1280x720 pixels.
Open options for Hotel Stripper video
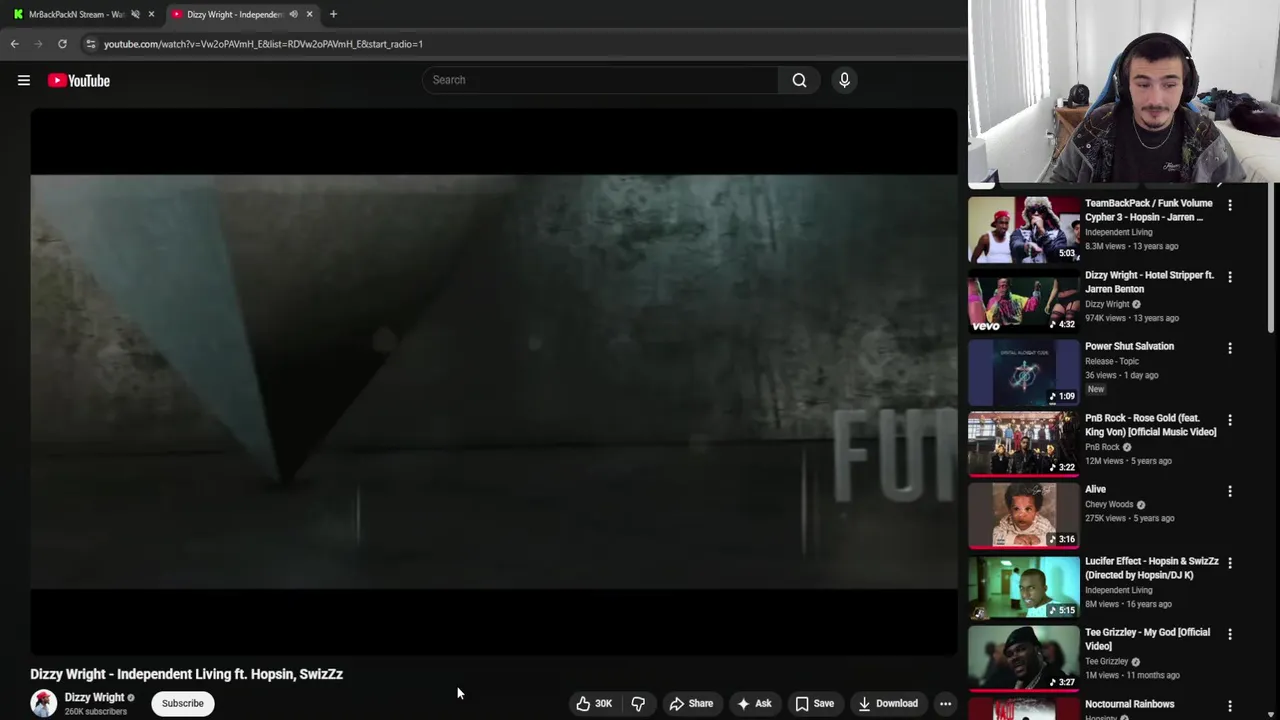pos(1230,277)
